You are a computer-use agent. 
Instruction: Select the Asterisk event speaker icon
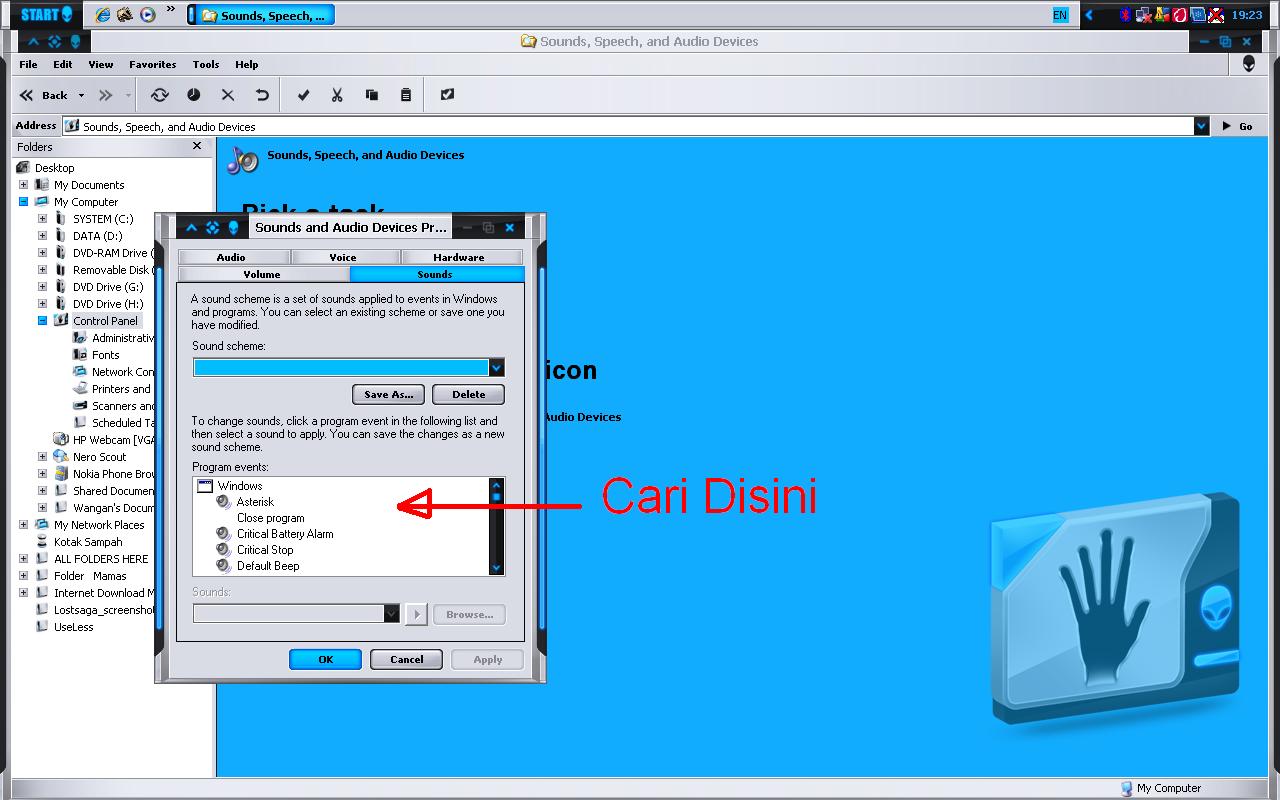pyautogui.click(x=222, y=501)
